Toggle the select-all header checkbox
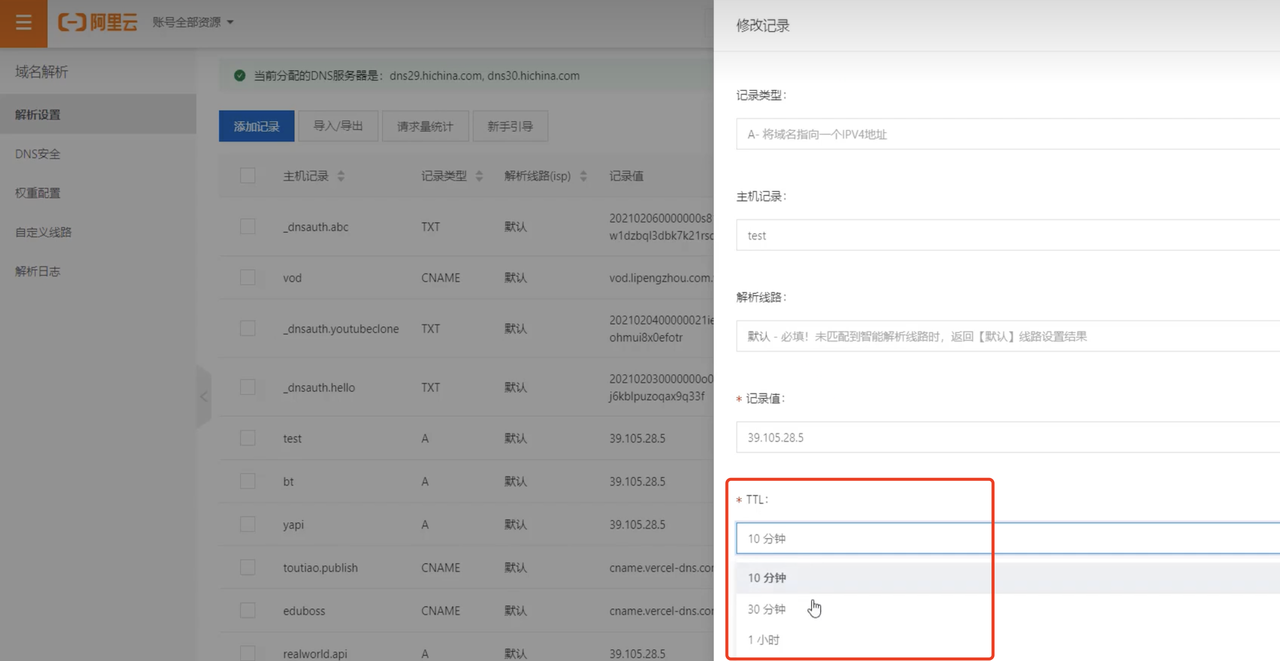1280x661 pixels. pos(248,176)
